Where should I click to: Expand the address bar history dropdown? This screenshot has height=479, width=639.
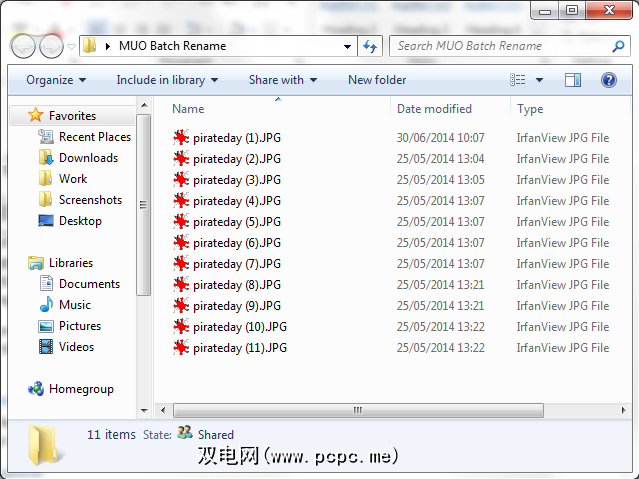coord(347,46)
